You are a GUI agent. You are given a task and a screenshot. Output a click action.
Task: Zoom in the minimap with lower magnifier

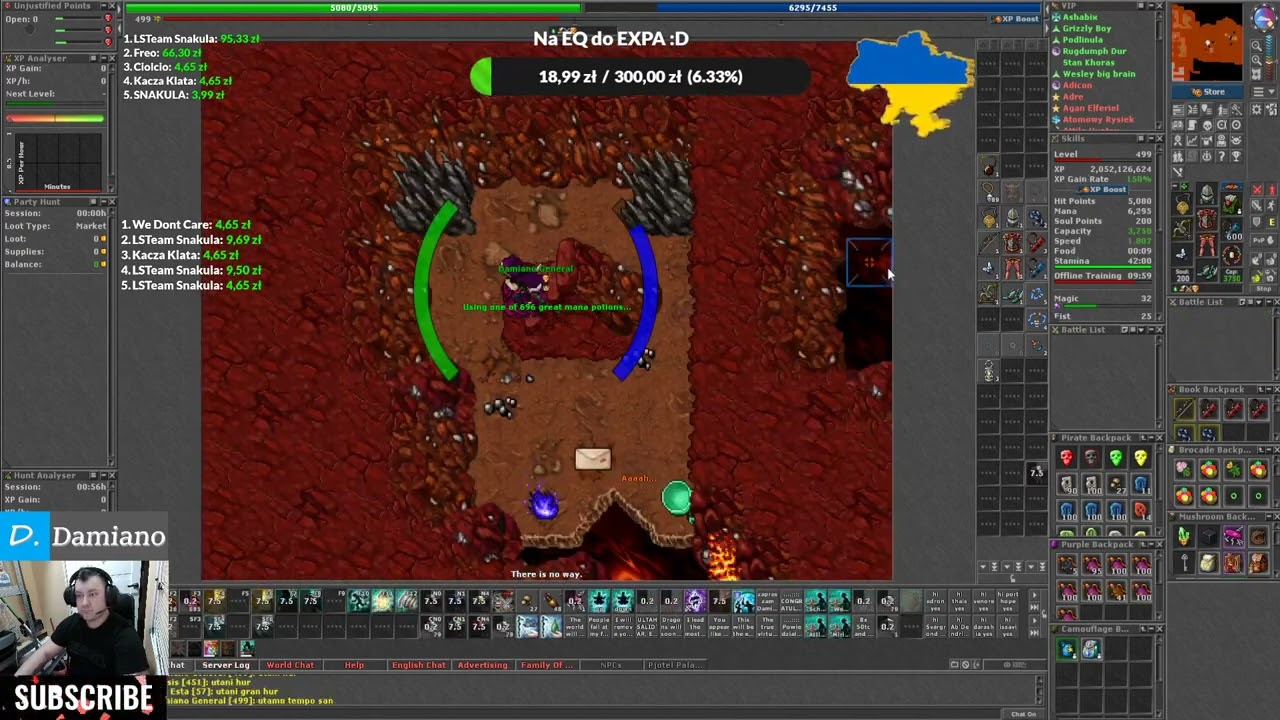(x=1257, y=60)
